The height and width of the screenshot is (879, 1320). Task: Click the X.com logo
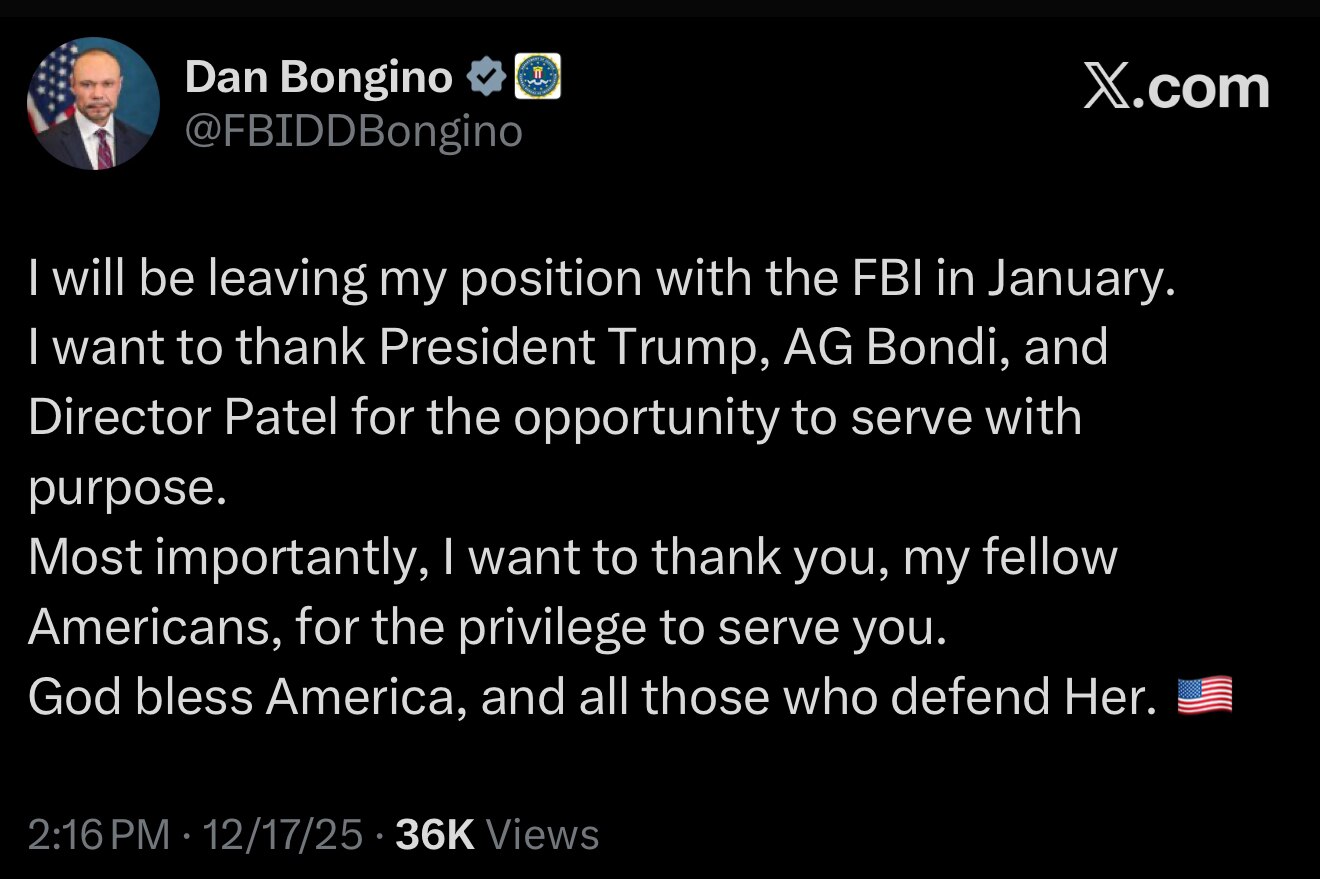(x=1177, y=88)
